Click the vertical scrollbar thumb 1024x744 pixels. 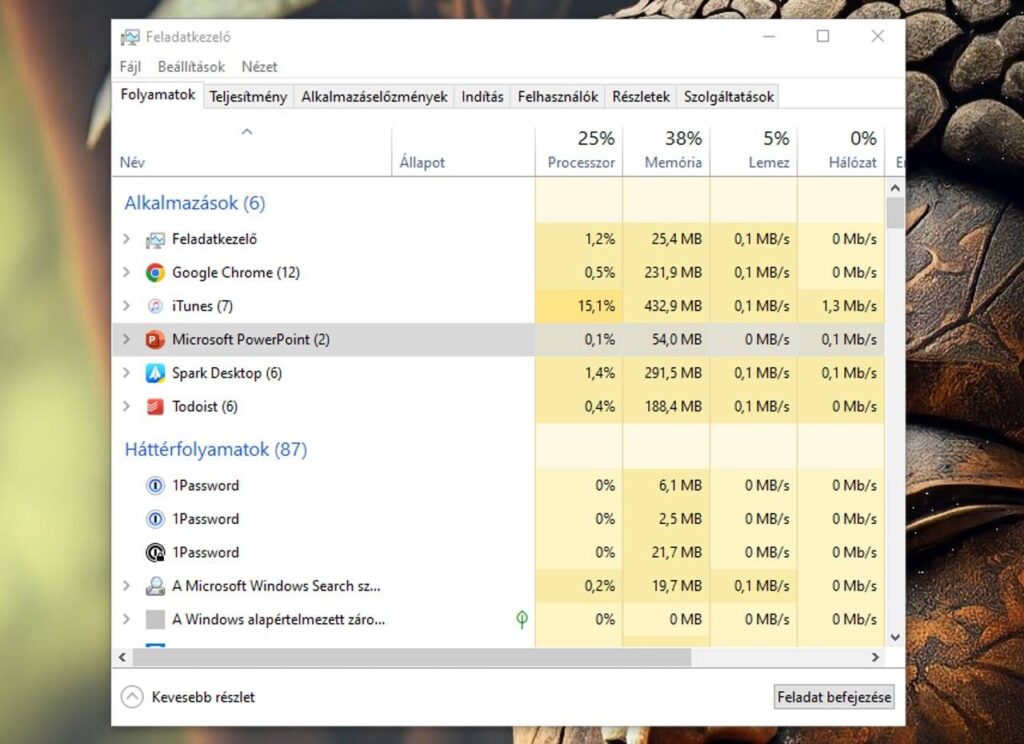(x=895, y=213)
